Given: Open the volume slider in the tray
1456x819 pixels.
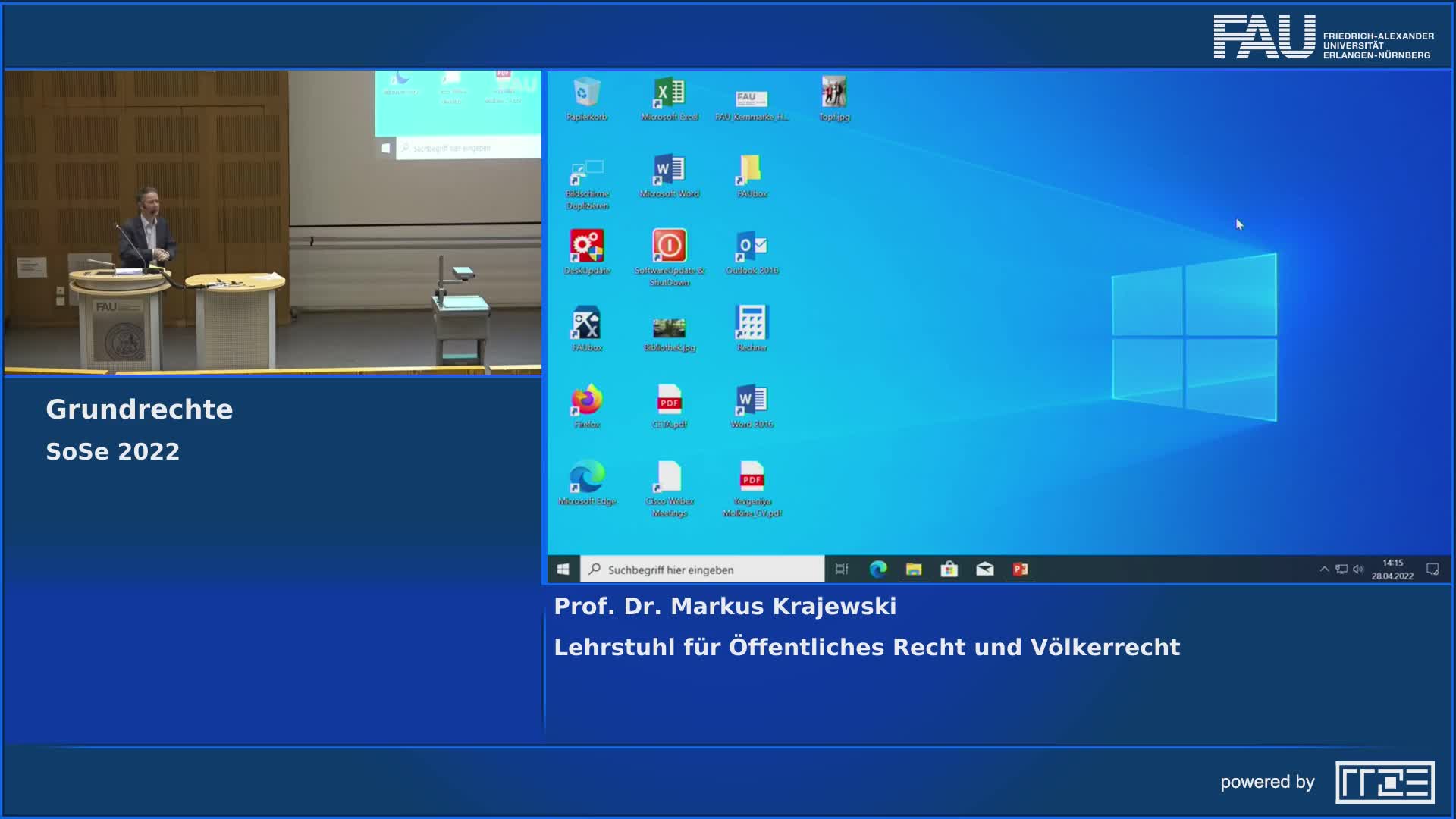Looking at the screenshot, I should click(x=1358, y=568).
